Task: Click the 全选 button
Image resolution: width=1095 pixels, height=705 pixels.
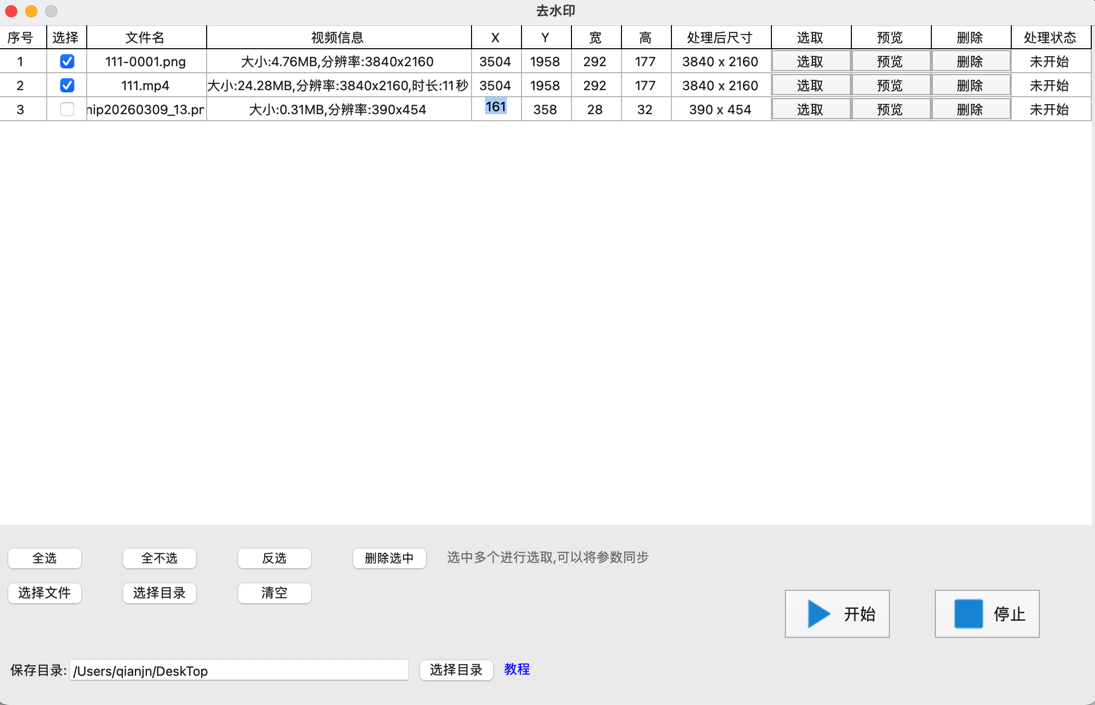Action: click(45, 558)
